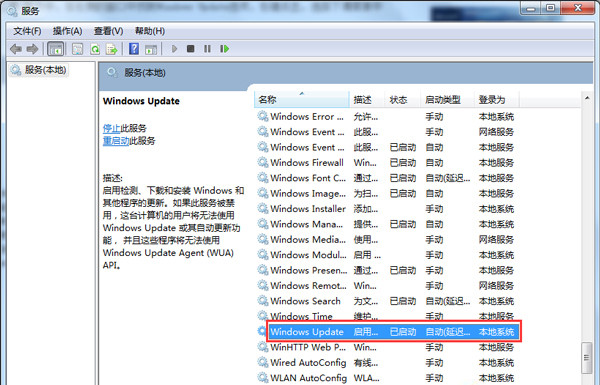
Task: Click the Start service play icon
Action: pos(174,49)
